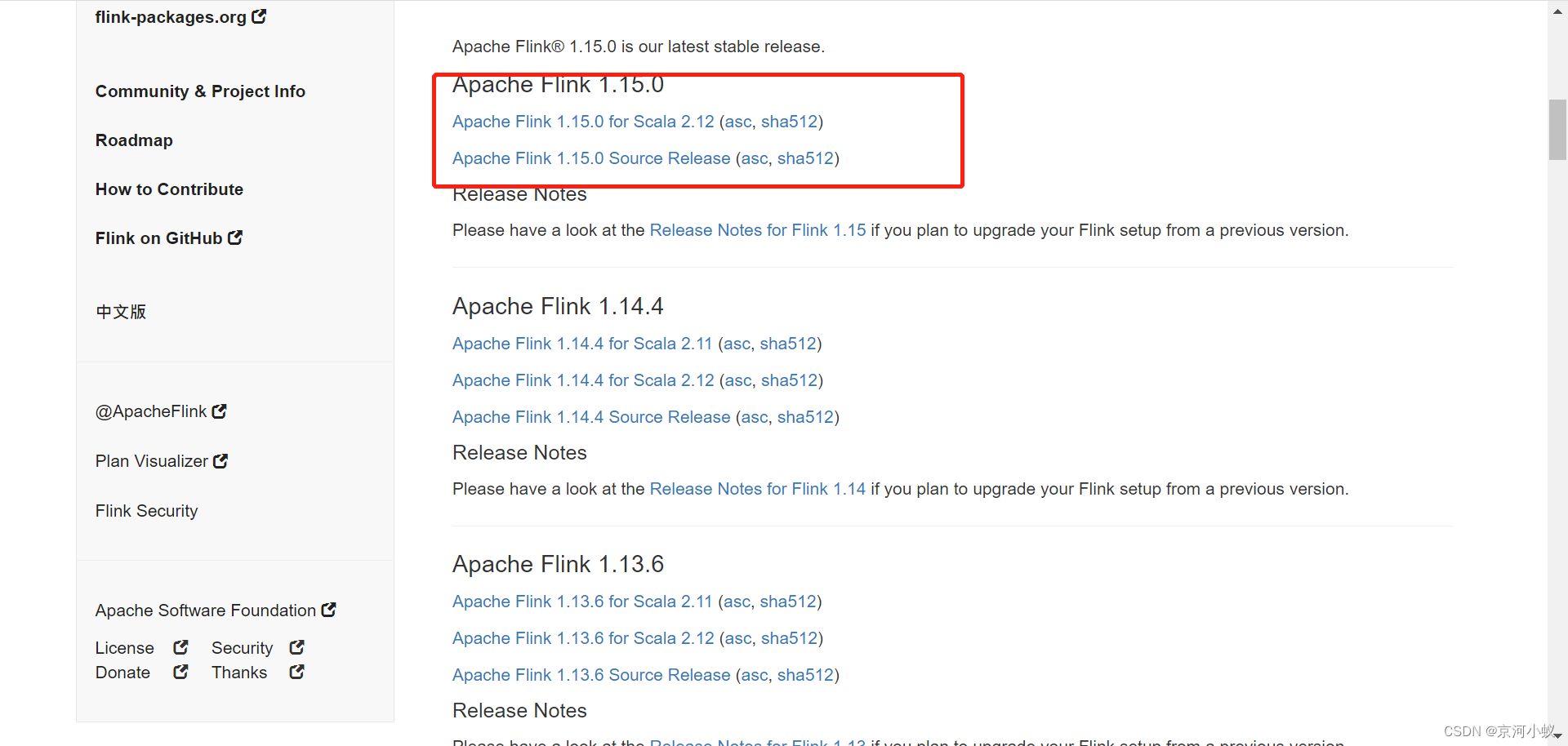Image resolution: width=1568 pixels, height=746 pixels.
Task: Open sha512 checksum for 1.14.4 Source Release
Action: 806,417
